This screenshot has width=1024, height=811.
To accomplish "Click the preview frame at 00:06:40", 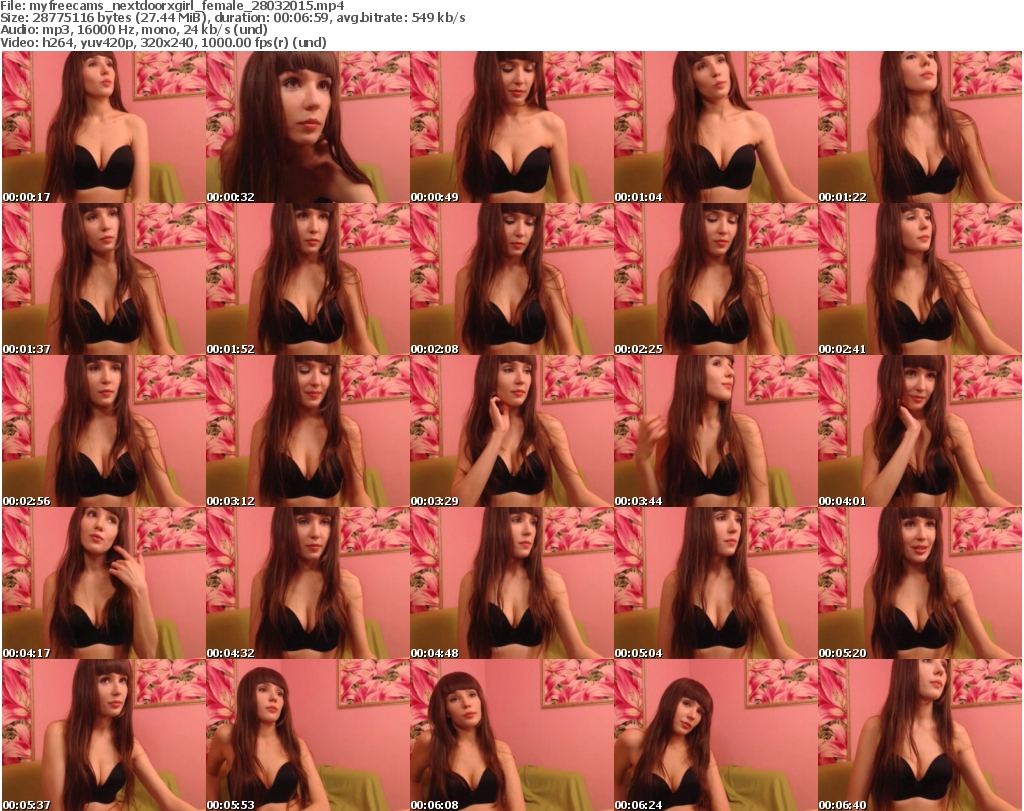I will tap(920, 735).
